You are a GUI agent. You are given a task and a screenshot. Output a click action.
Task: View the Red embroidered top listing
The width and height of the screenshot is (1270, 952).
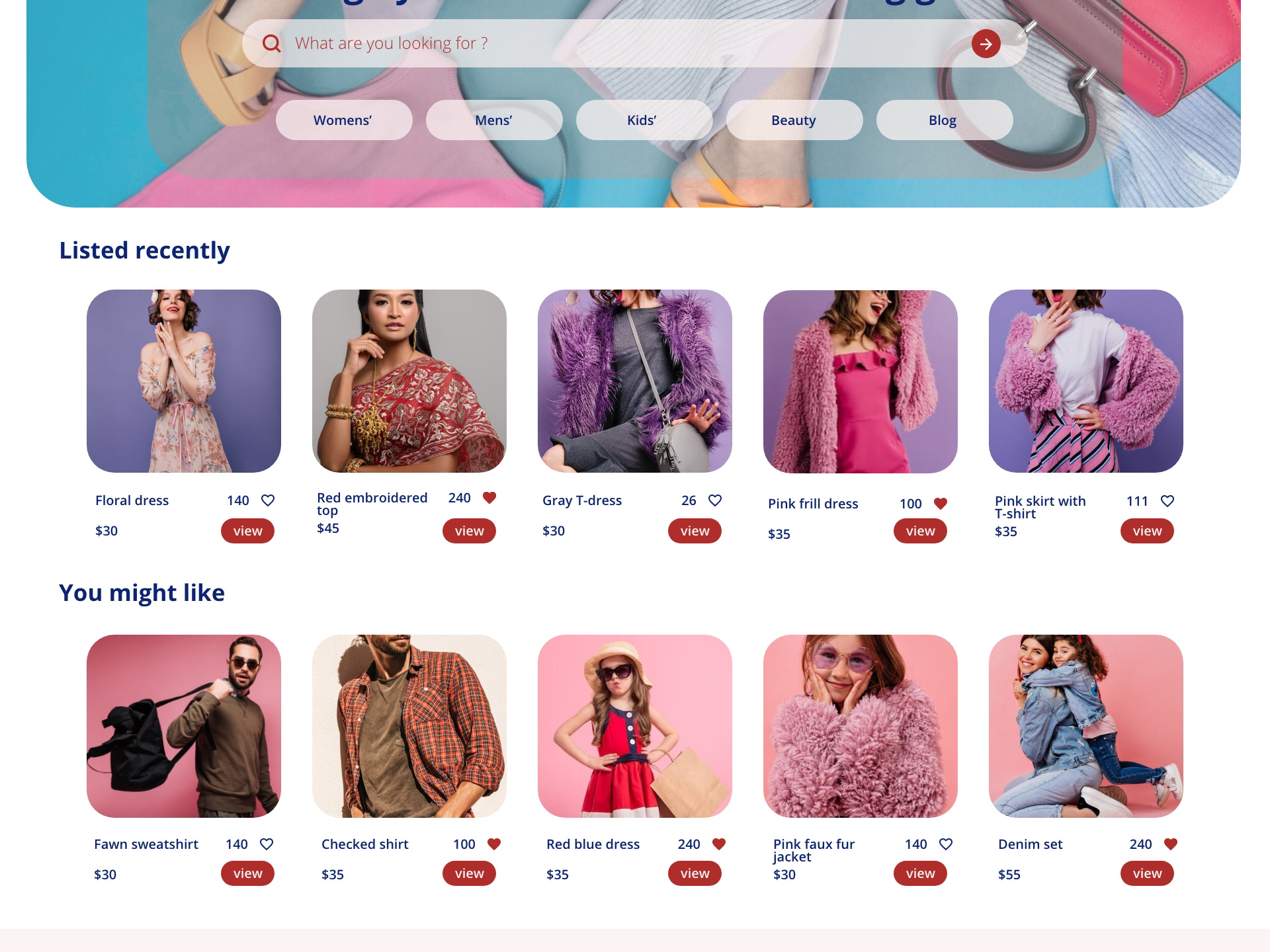coord(469,531)
